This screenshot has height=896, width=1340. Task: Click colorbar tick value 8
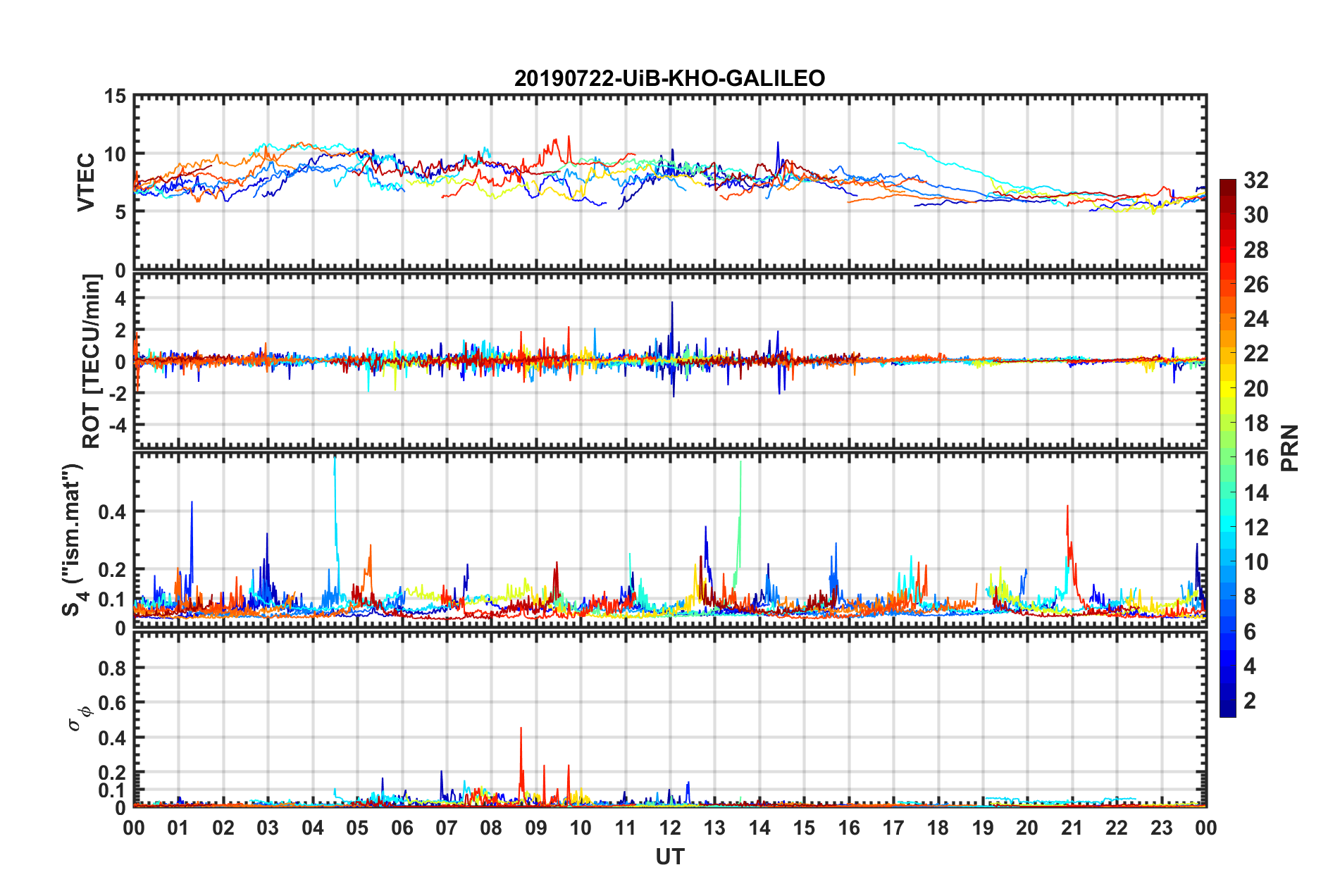click(x=1250, y=597)
